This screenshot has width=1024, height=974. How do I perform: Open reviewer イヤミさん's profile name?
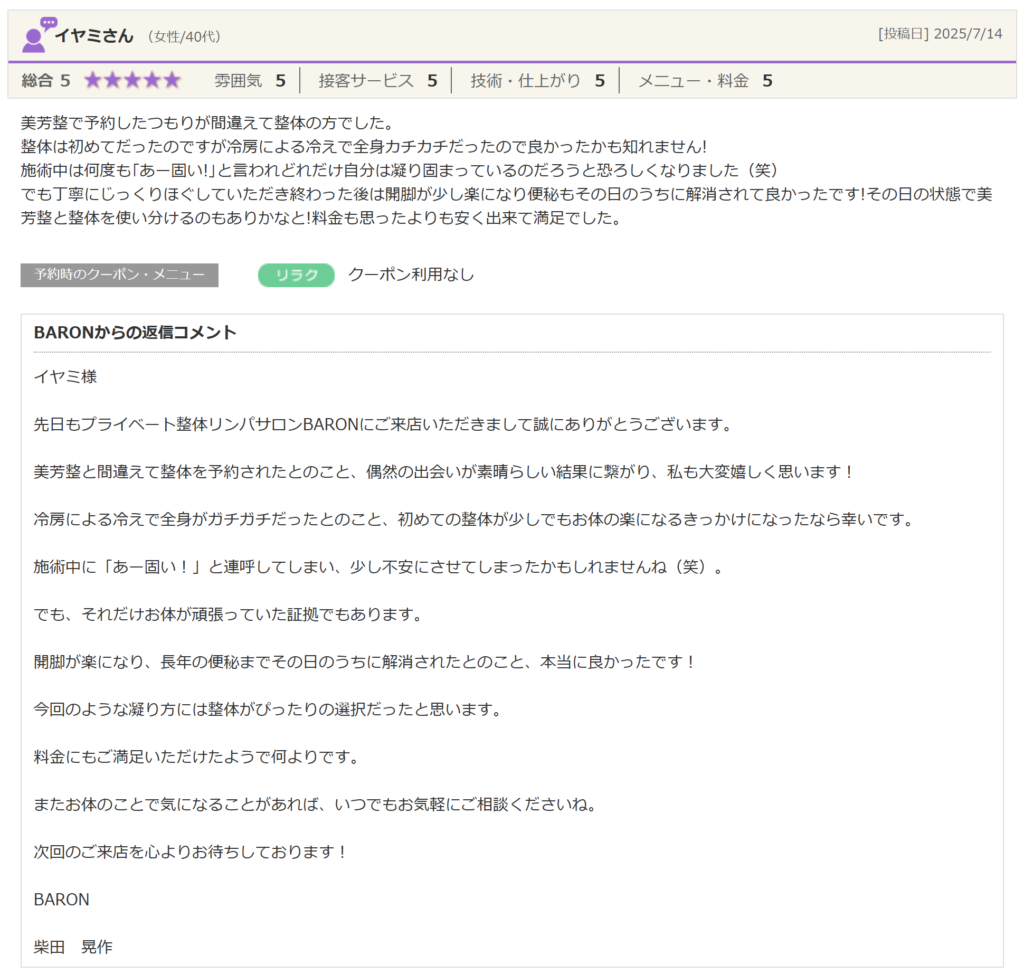pyautogui.click(x=94, y=36)
